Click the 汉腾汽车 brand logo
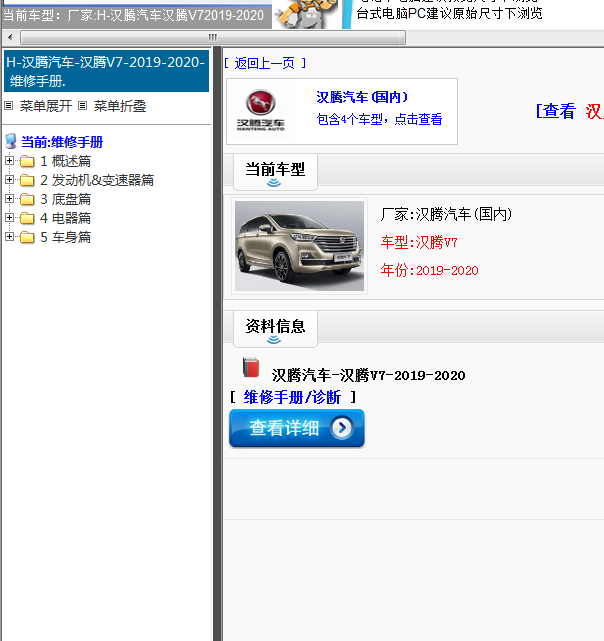 coord(260,110)
